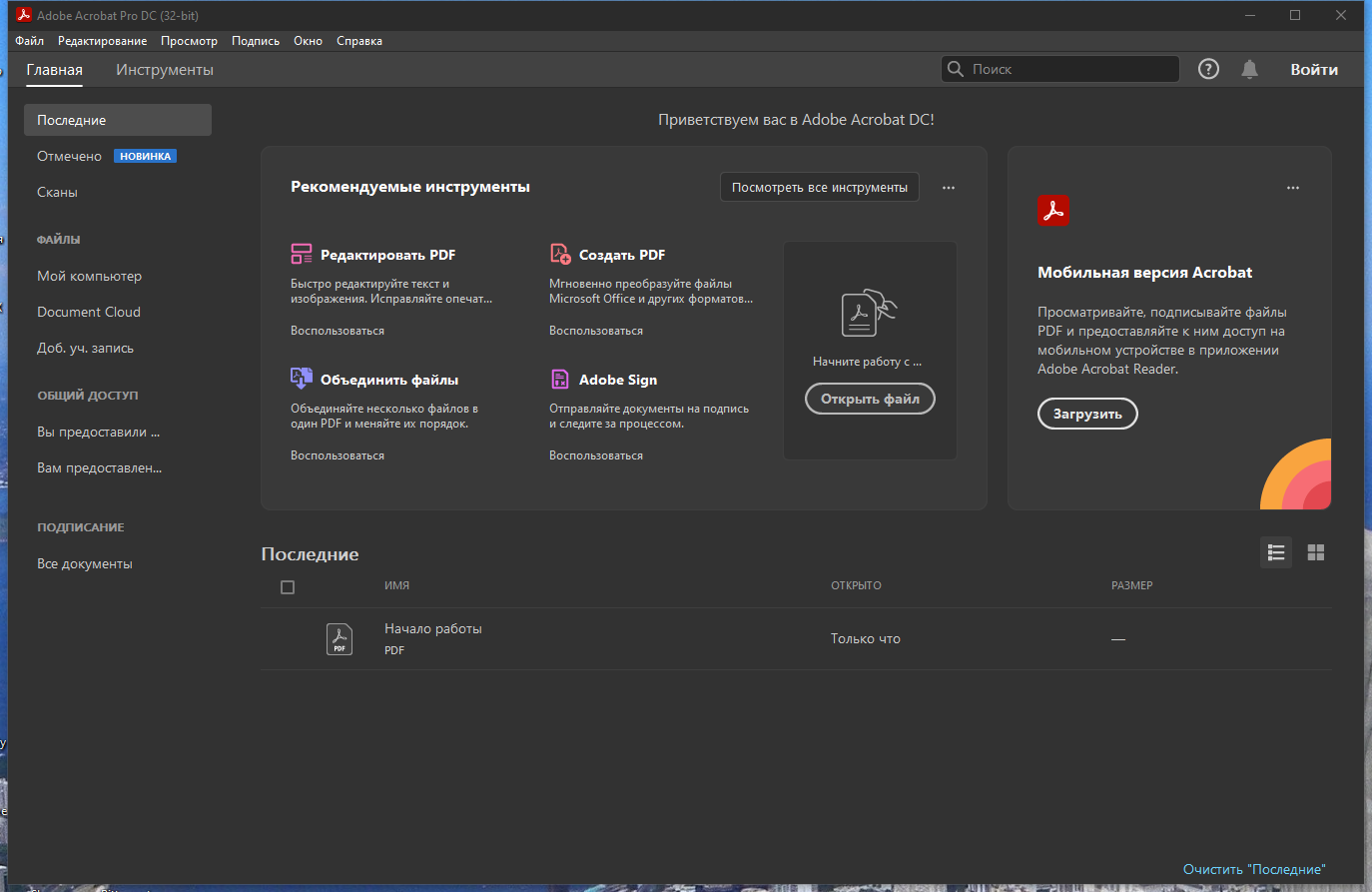The image size is (1372, 892).
Task: Click Воспользоваться under Объединить файлы
Action: pos(338,455)
